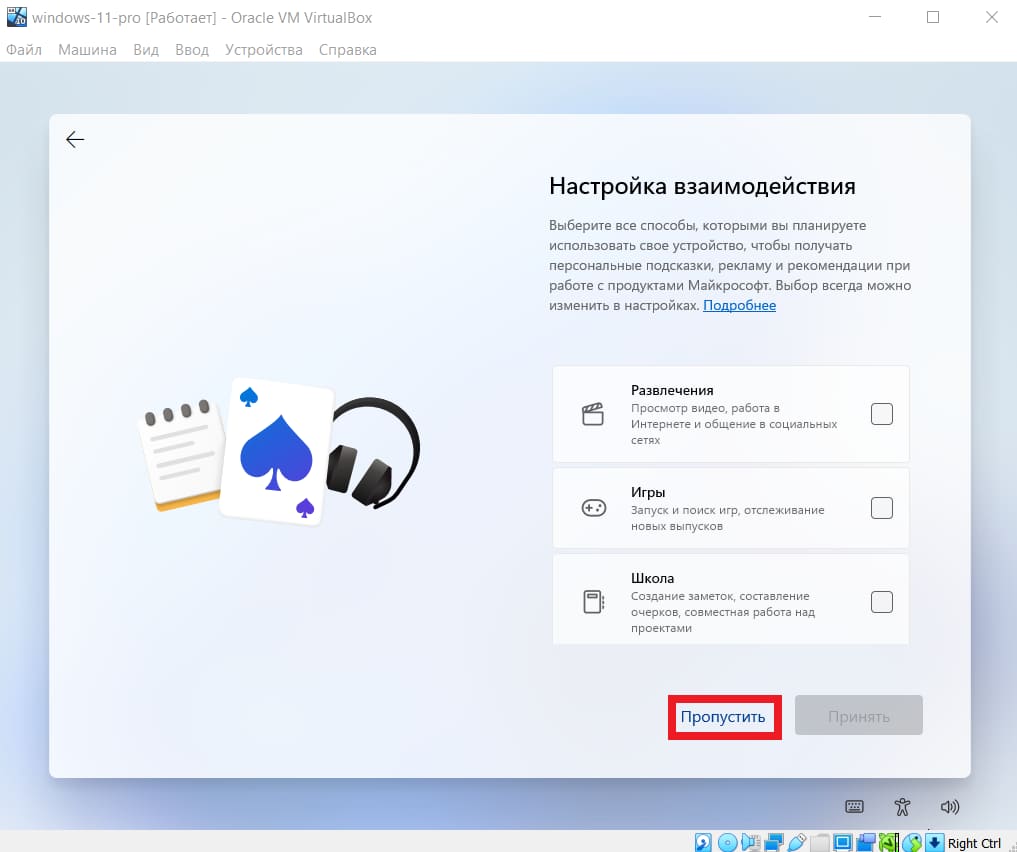This screenshot has height=852, width=1017.
Task: Check the Школа checkbox
Action: click(x=881, y=602)
